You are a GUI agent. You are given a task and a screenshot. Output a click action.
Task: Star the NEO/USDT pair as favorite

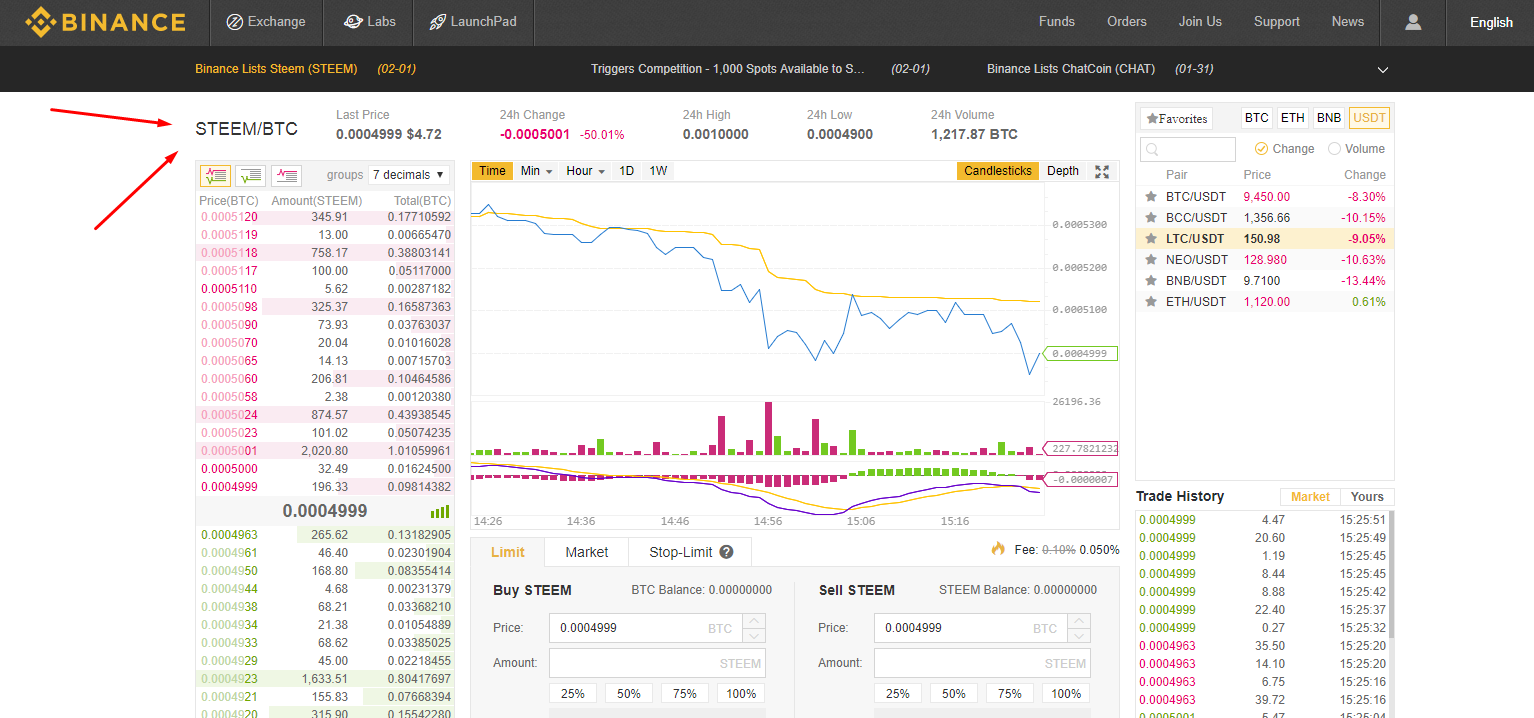1151,260
